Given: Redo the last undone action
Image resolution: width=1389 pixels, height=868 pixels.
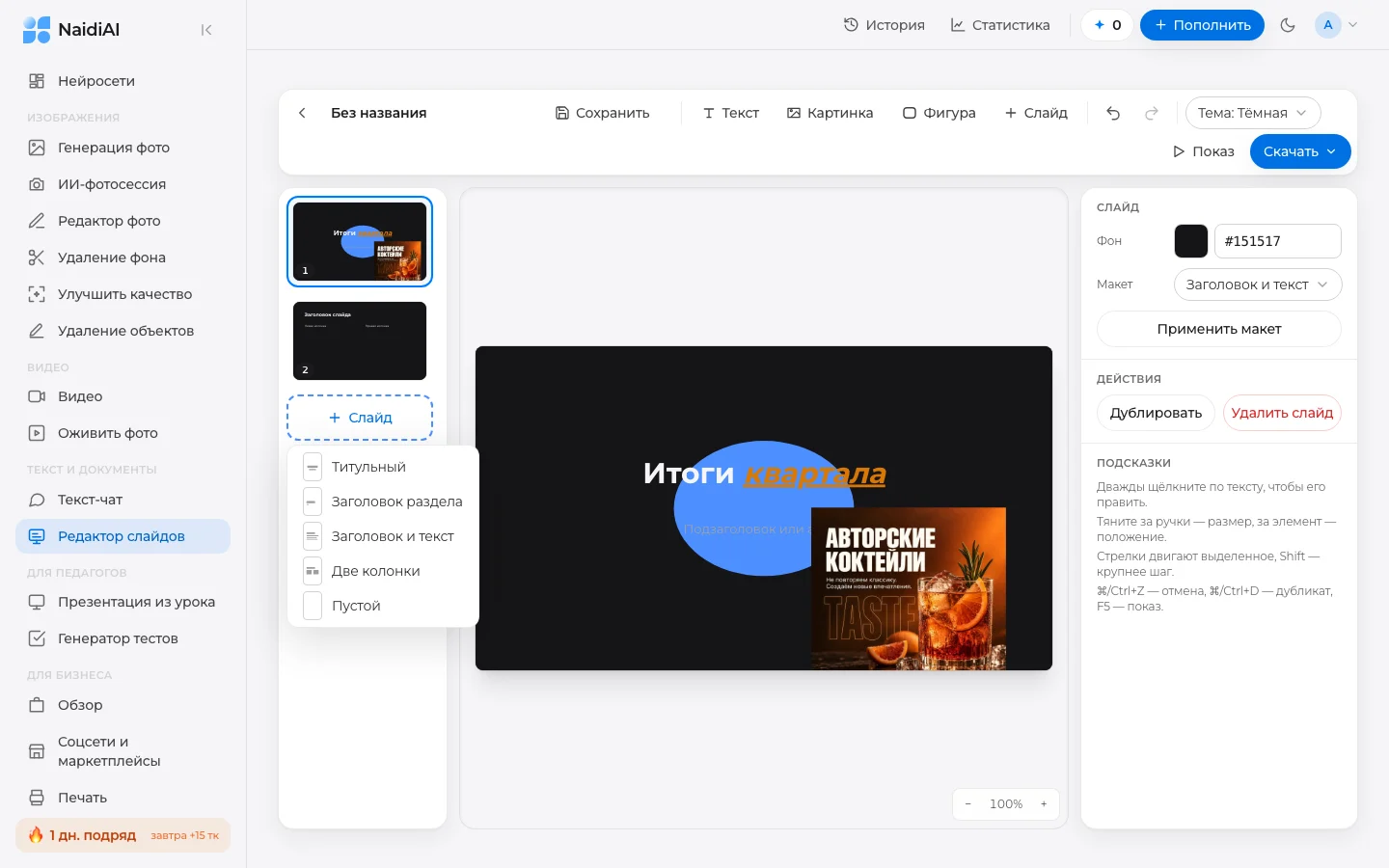Looking at the screenshot, I should click(x=1152, y=113).
